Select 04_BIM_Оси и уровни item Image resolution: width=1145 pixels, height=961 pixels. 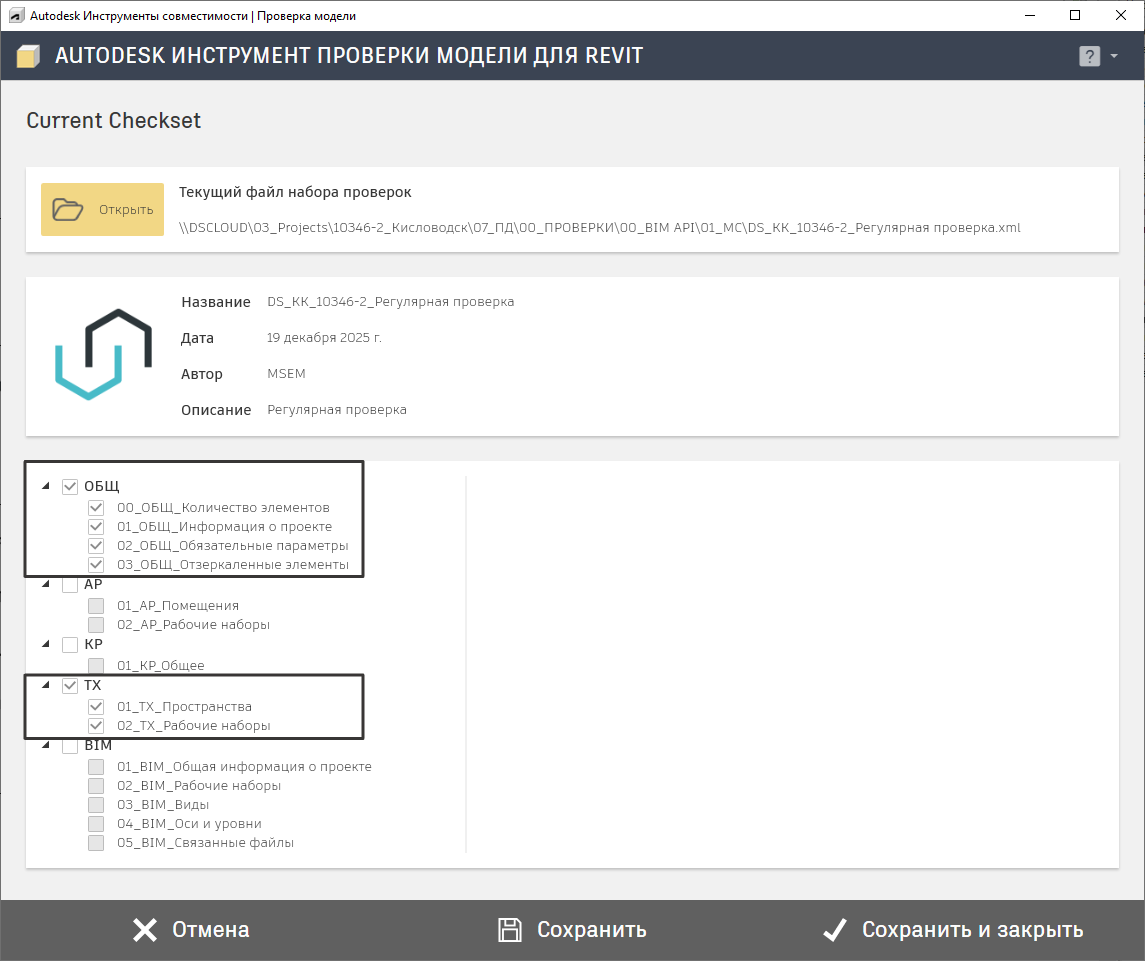(x=189, y=824)
